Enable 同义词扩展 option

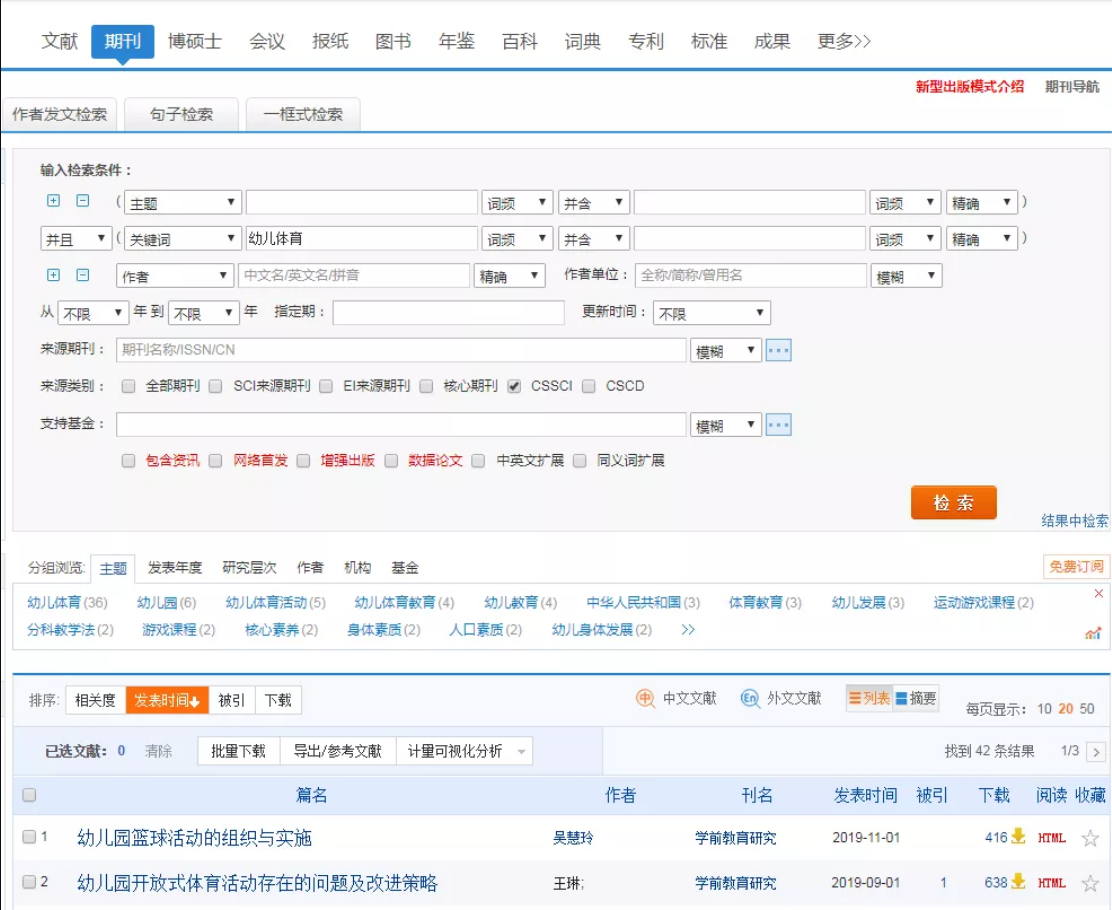click(579, 461)
